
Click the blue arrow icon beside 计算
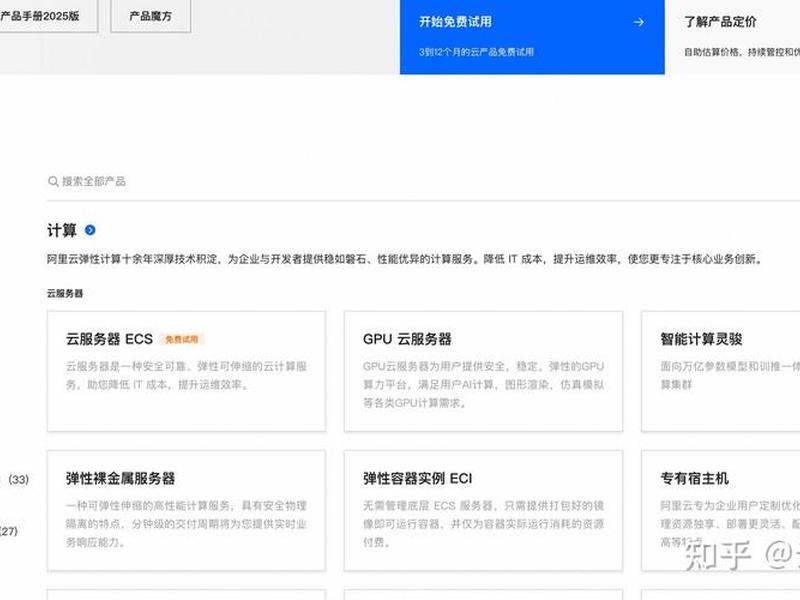[x=90, y=230]
